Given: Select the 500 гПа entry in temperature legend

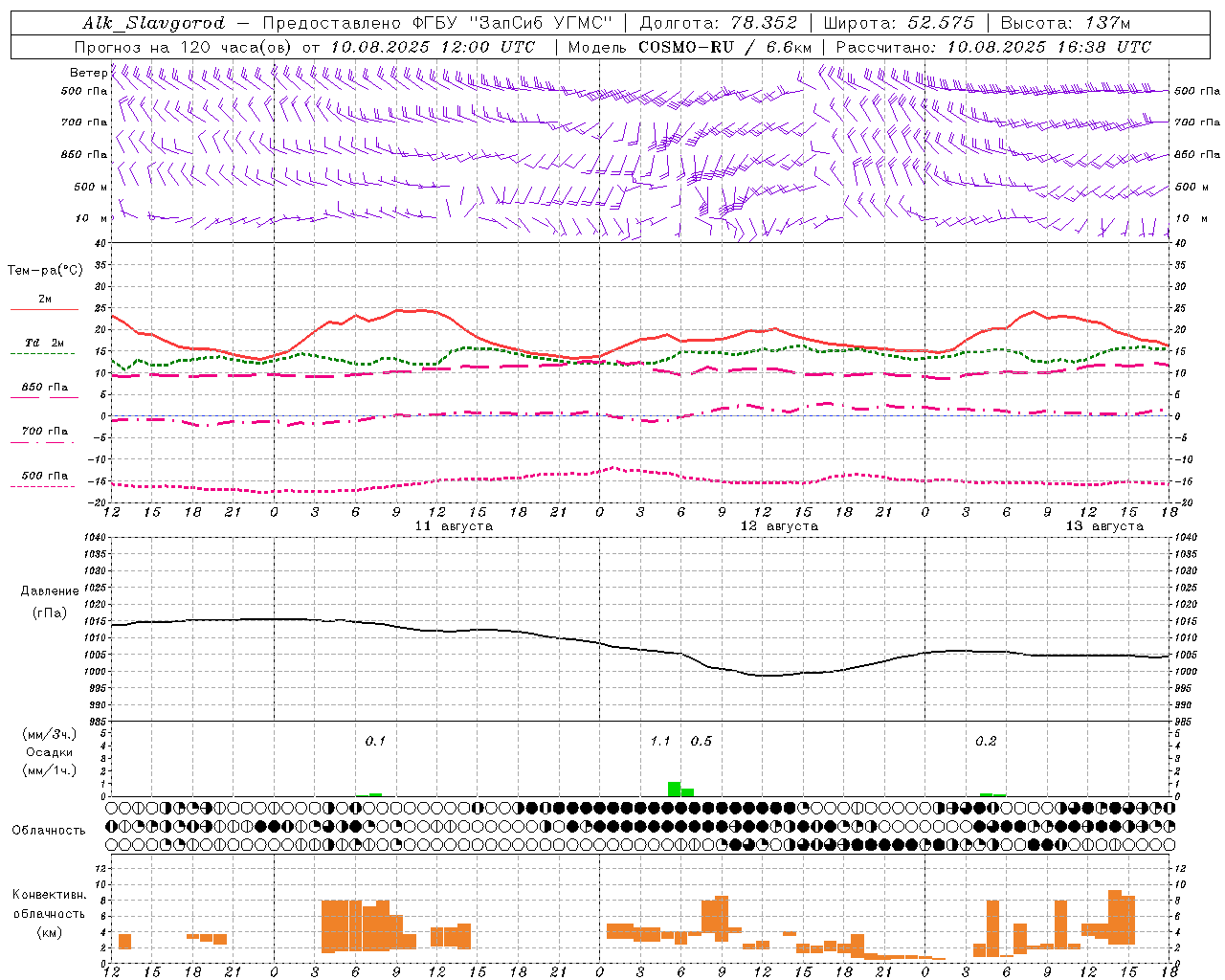Looking at the screenshot, I should point(45,476).
